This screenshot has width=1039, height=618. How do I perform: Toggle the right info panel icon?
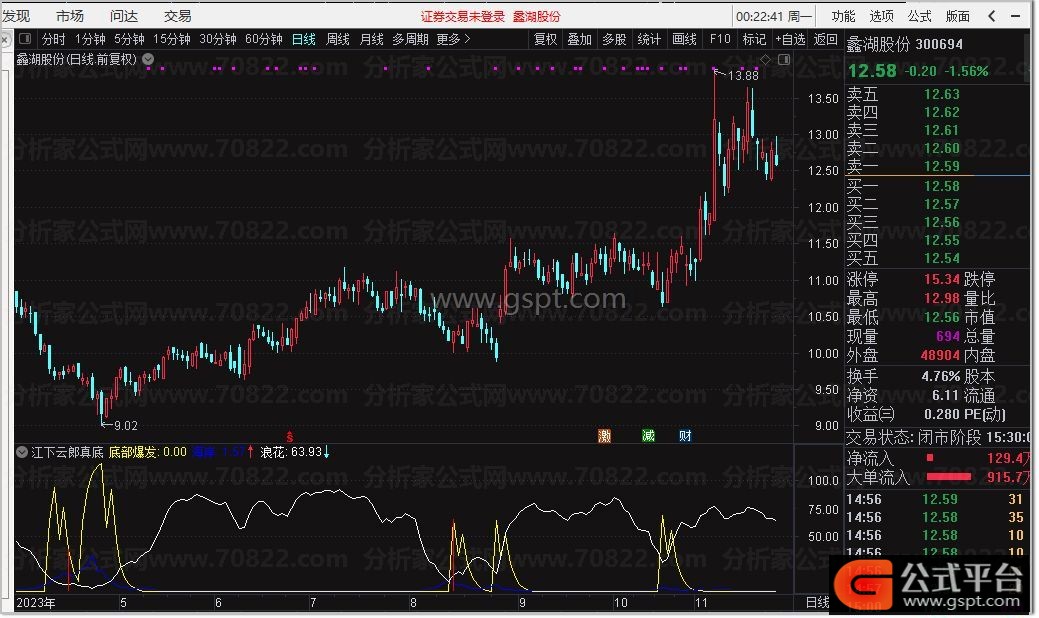[784, 60]
